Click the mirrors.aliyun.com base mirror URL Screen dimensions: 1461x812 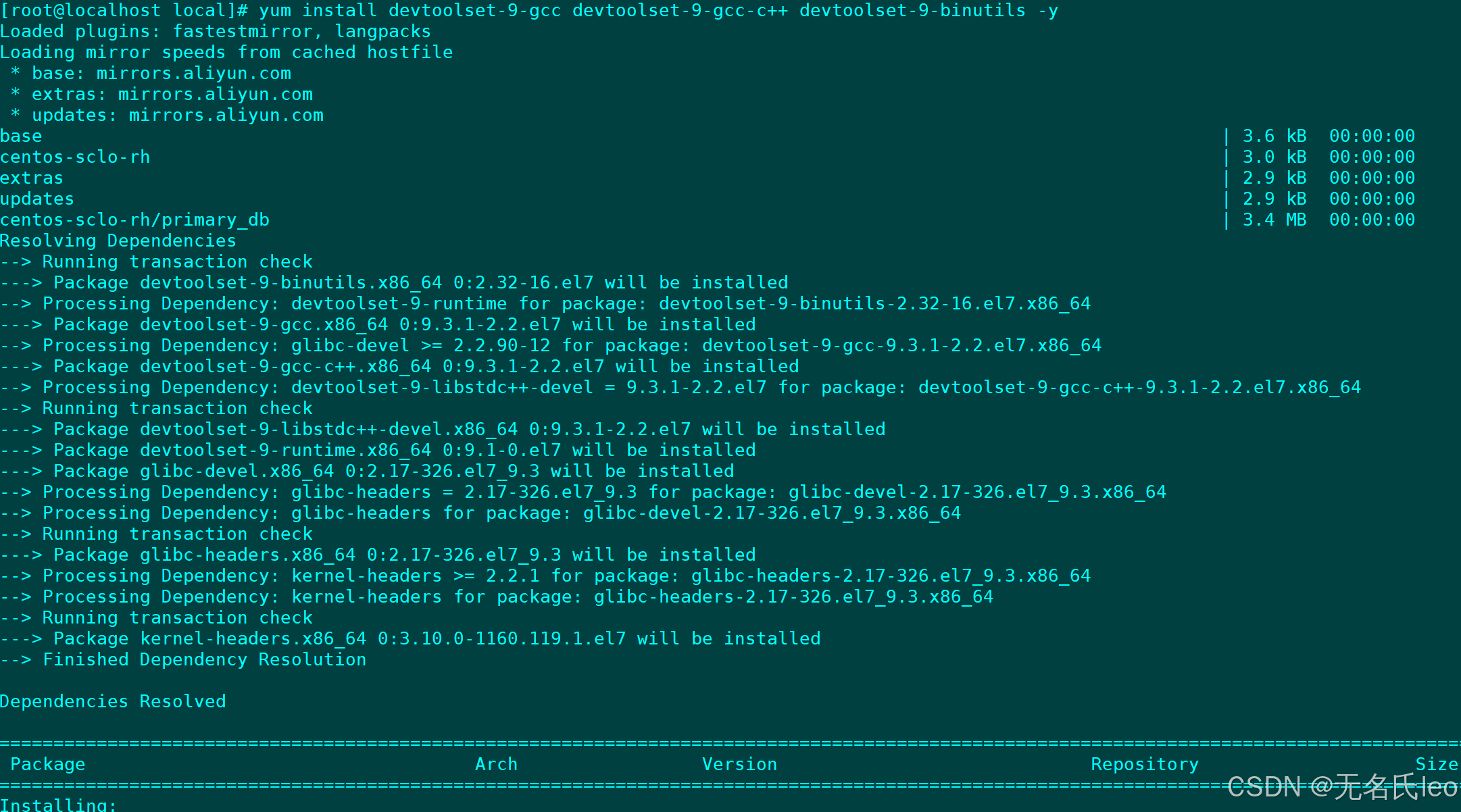coord(193,73)
